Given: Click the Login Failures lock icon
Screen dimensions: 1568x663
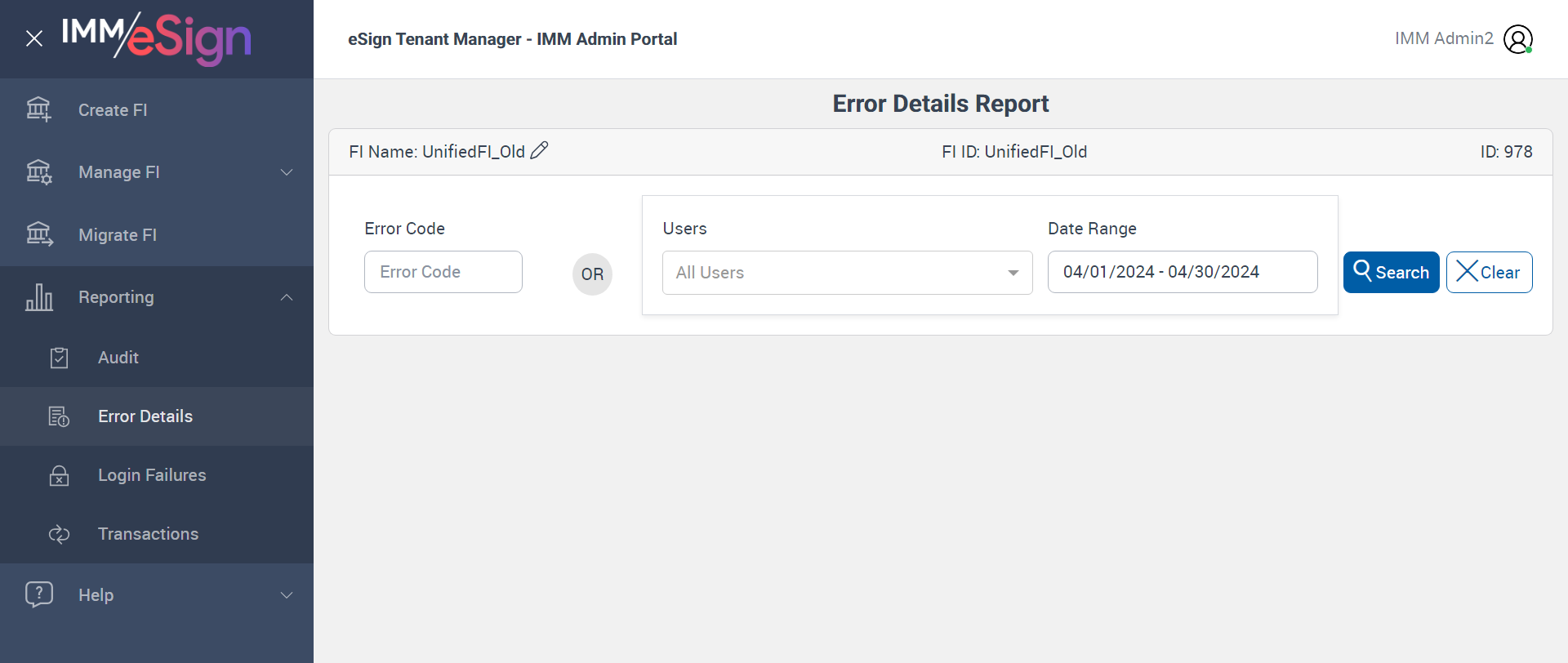Looking at the screenshot, I should click(x=59, y=475).
